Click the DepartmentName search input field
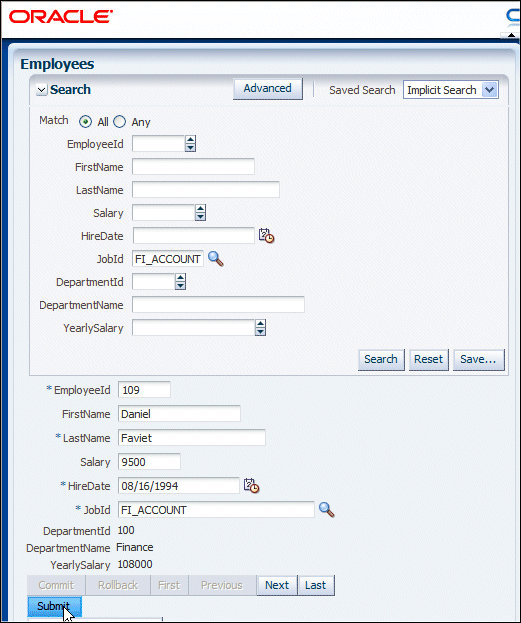The width and height of the screenshot is (521, 623). (218, 305)
